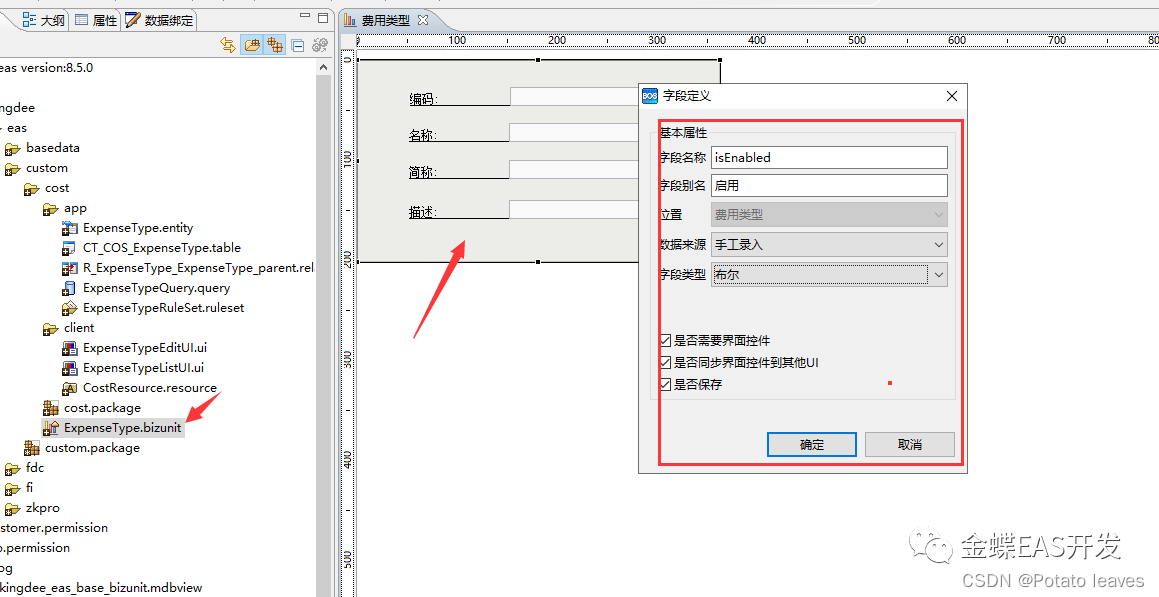Click the link-with-editor arrows toolbar icon
This screenshot has height=597, width=1159.
coord(228,45)
